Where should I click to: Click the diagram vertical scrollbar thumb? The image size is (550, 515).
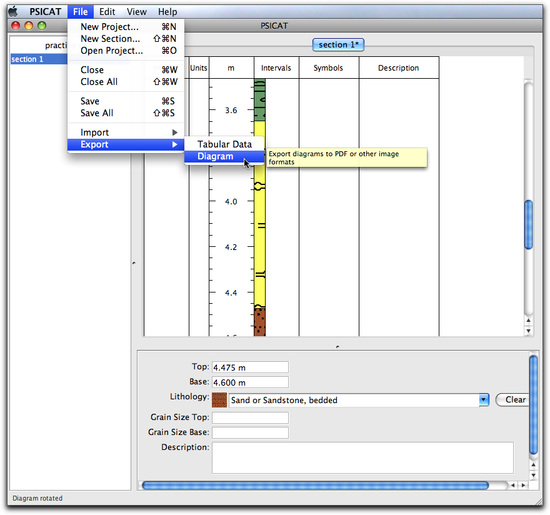coord(529,225)
